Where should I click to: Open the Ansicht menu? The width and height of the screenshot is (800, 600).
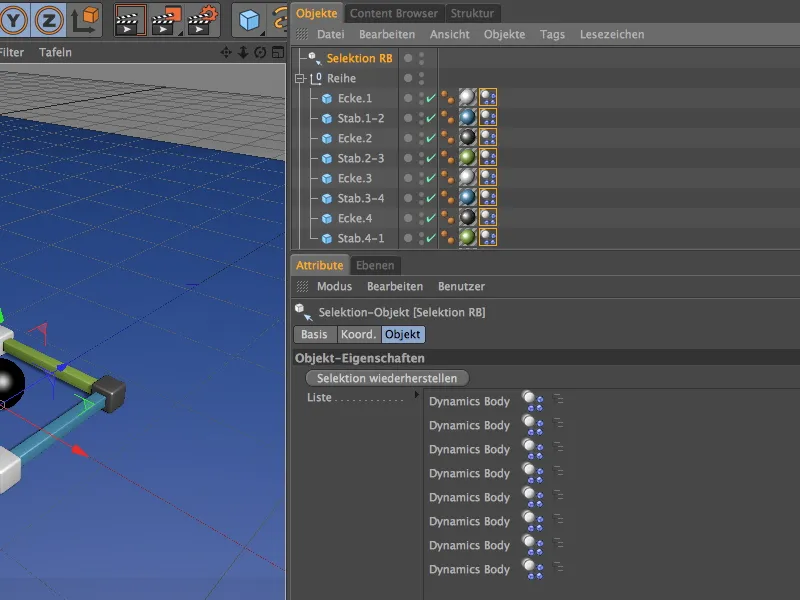point(449,34)
